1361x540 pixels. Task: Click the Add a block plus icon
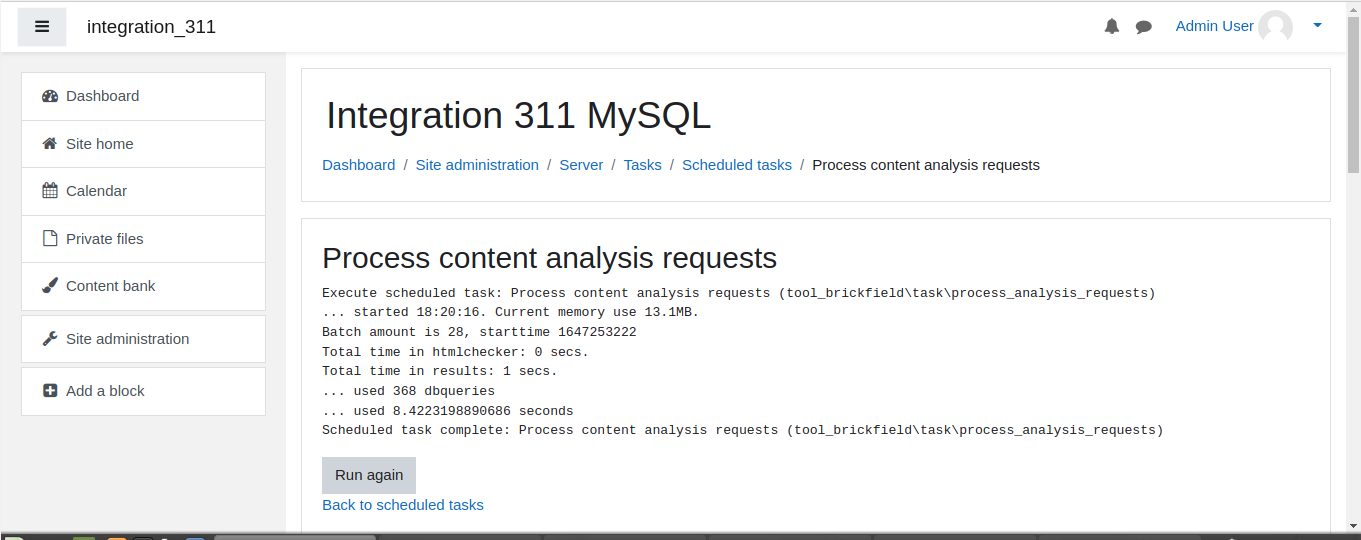coord(50,391)
